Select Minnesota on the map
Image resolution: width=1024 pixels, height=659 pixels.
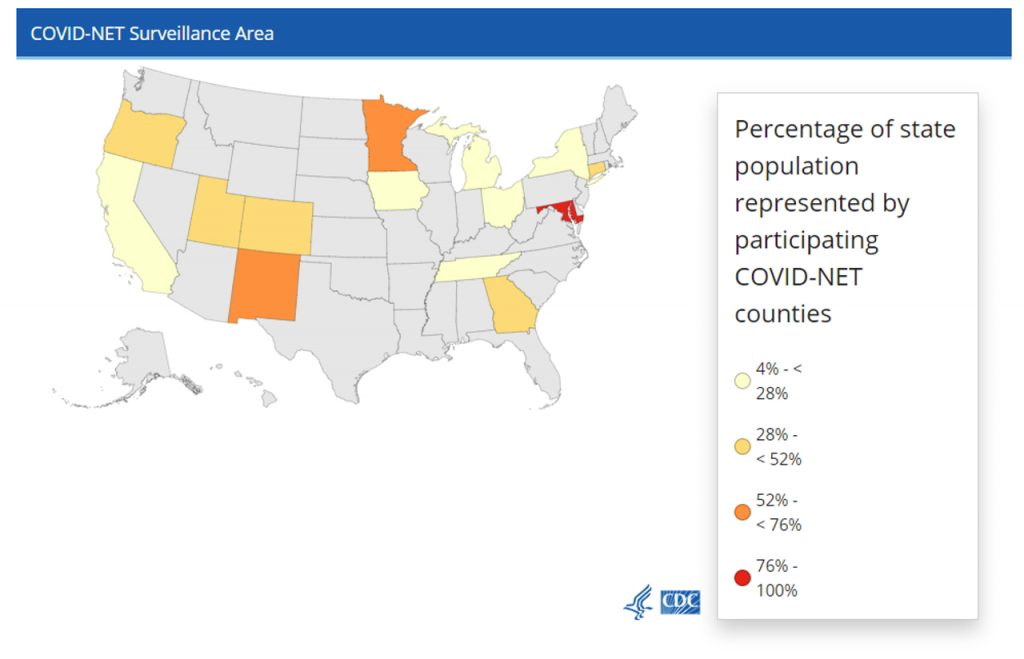[388, 136]
